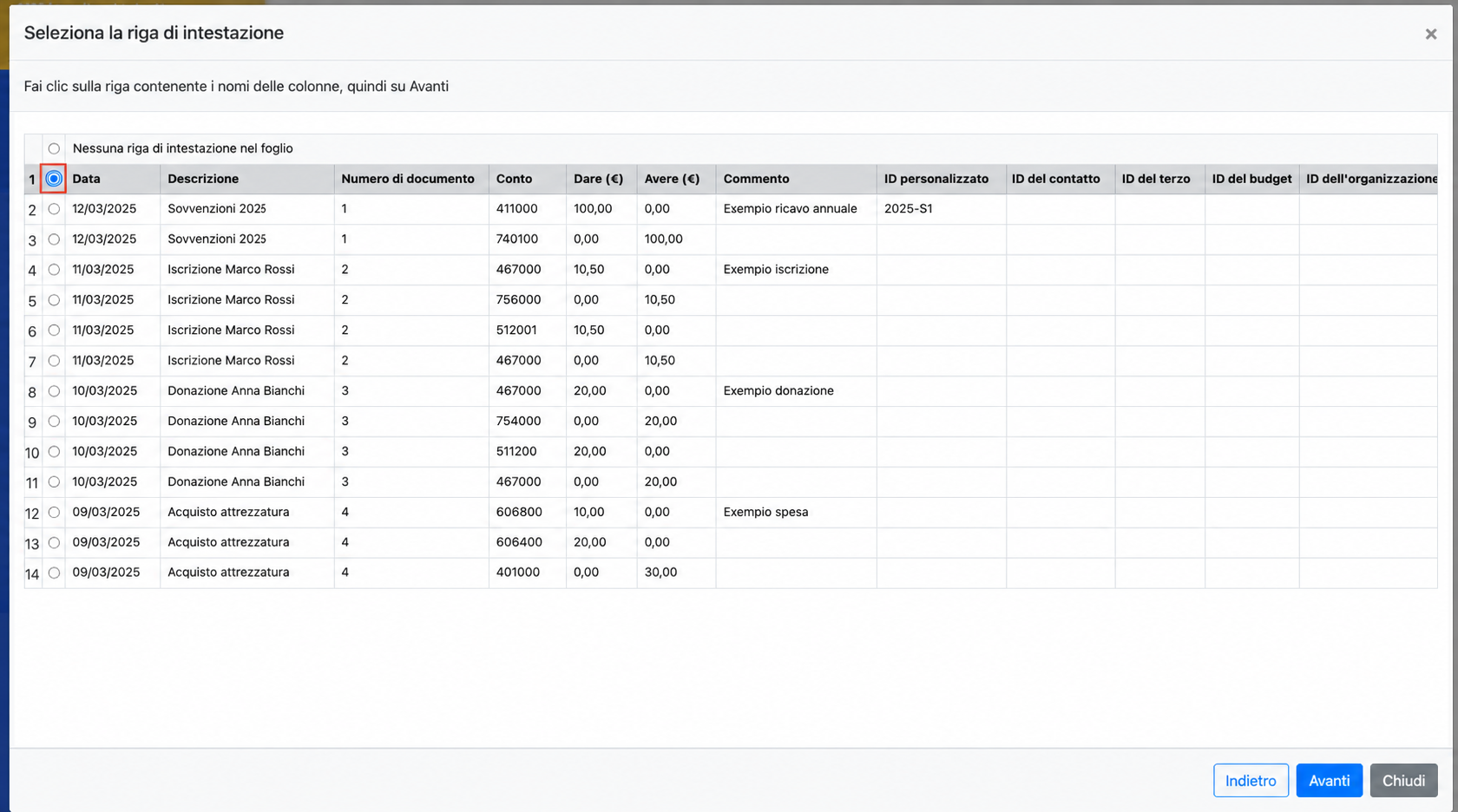Click account cell '606800'
This screenshot has width=1458, height=812.
click(x=528, y=513)
